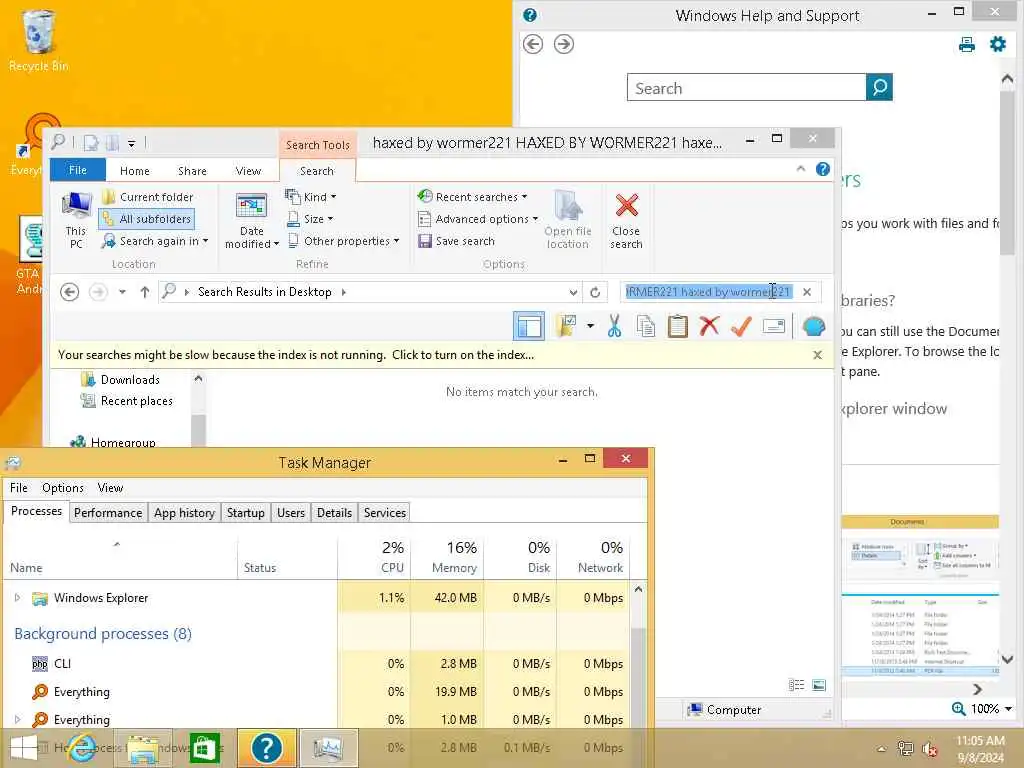Screen dimensions: 1024x768
Task: Open Task Manager Options menu
Action: click(63, 488)
